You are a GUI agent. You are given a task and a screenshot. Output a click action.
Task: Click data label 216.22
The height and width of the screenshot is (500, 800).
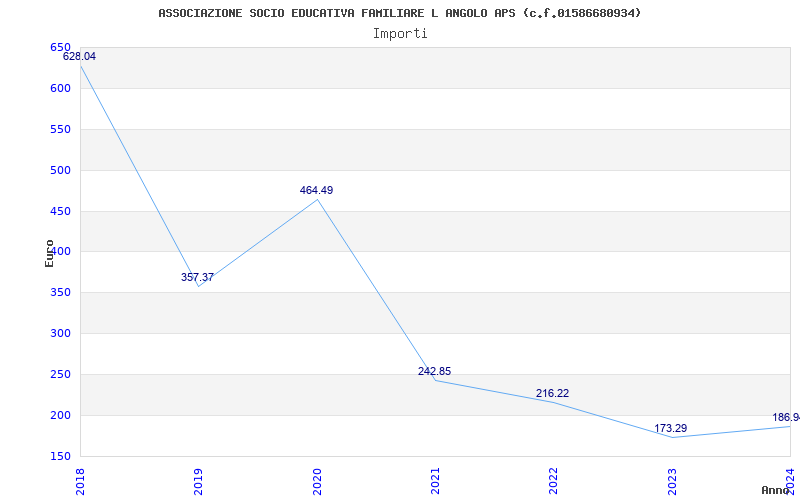pyautogui.click(x=553, y=393)
